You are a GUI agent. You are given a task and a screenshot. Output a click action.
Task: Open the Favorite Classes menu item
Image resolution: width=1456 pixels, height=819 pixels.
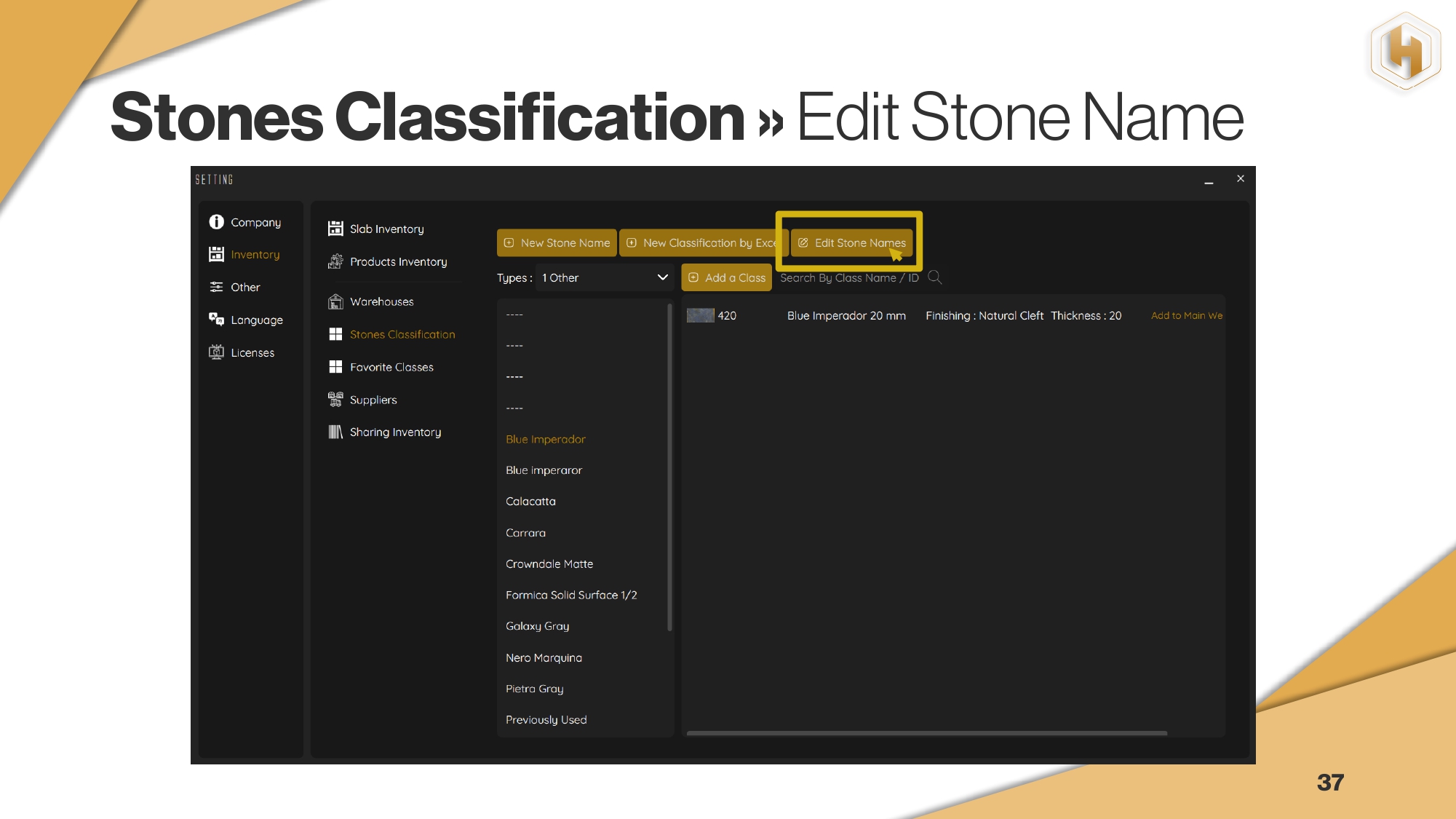[391, 367]
